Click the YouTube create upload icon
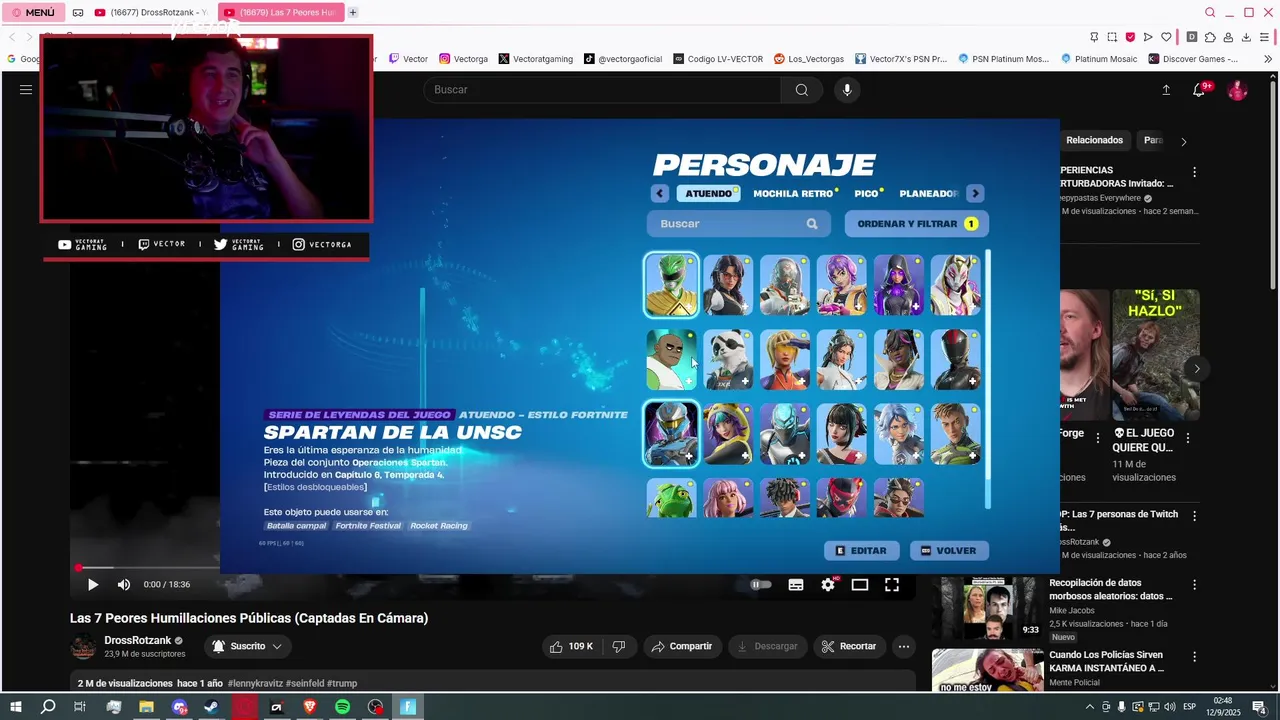The height and width of the screenshot is (720, 1280). [x=1166, y=90]
